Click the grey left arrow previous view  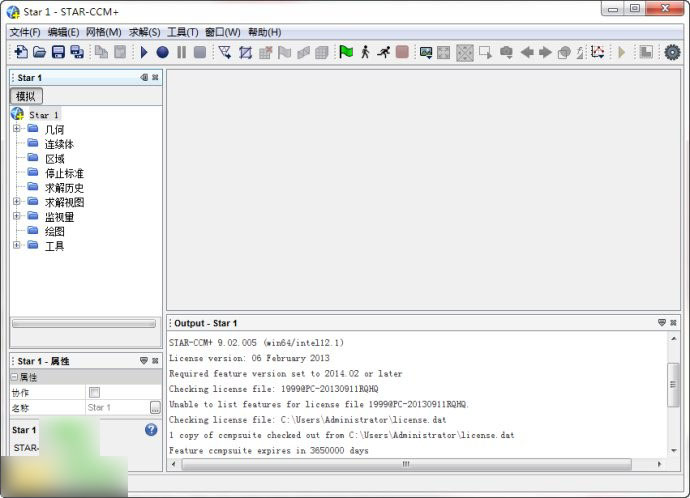pos(527,53)
